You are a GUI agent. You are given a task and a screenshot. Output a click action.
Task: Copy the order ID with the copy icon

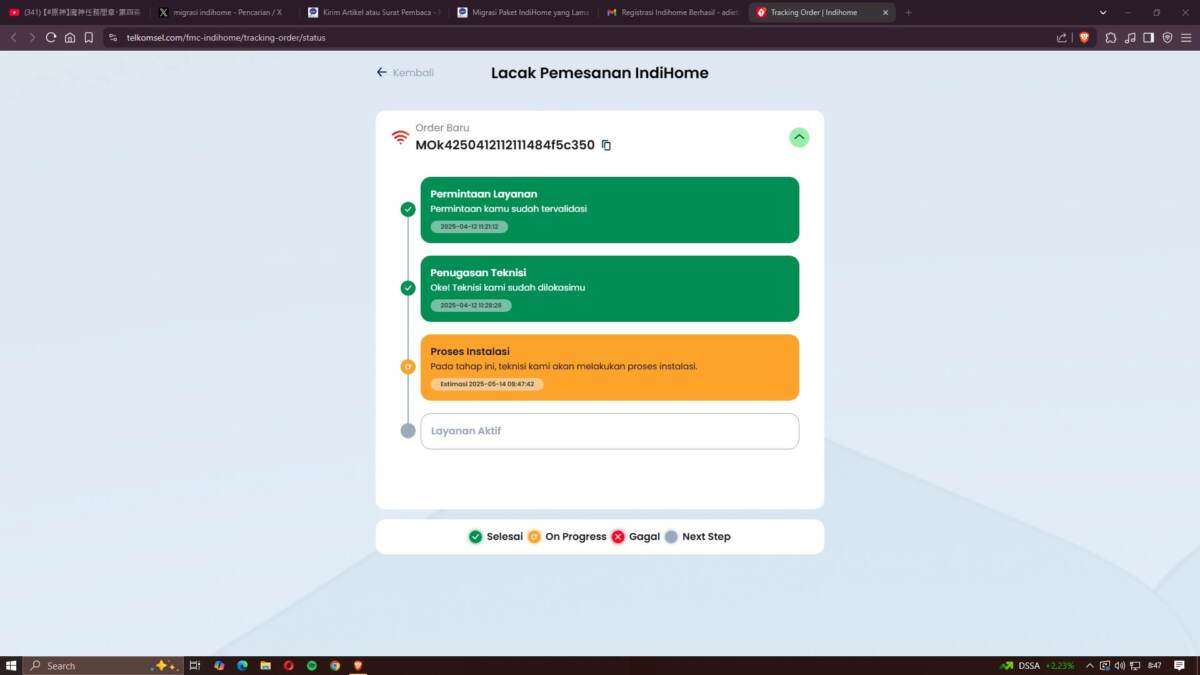606,145
